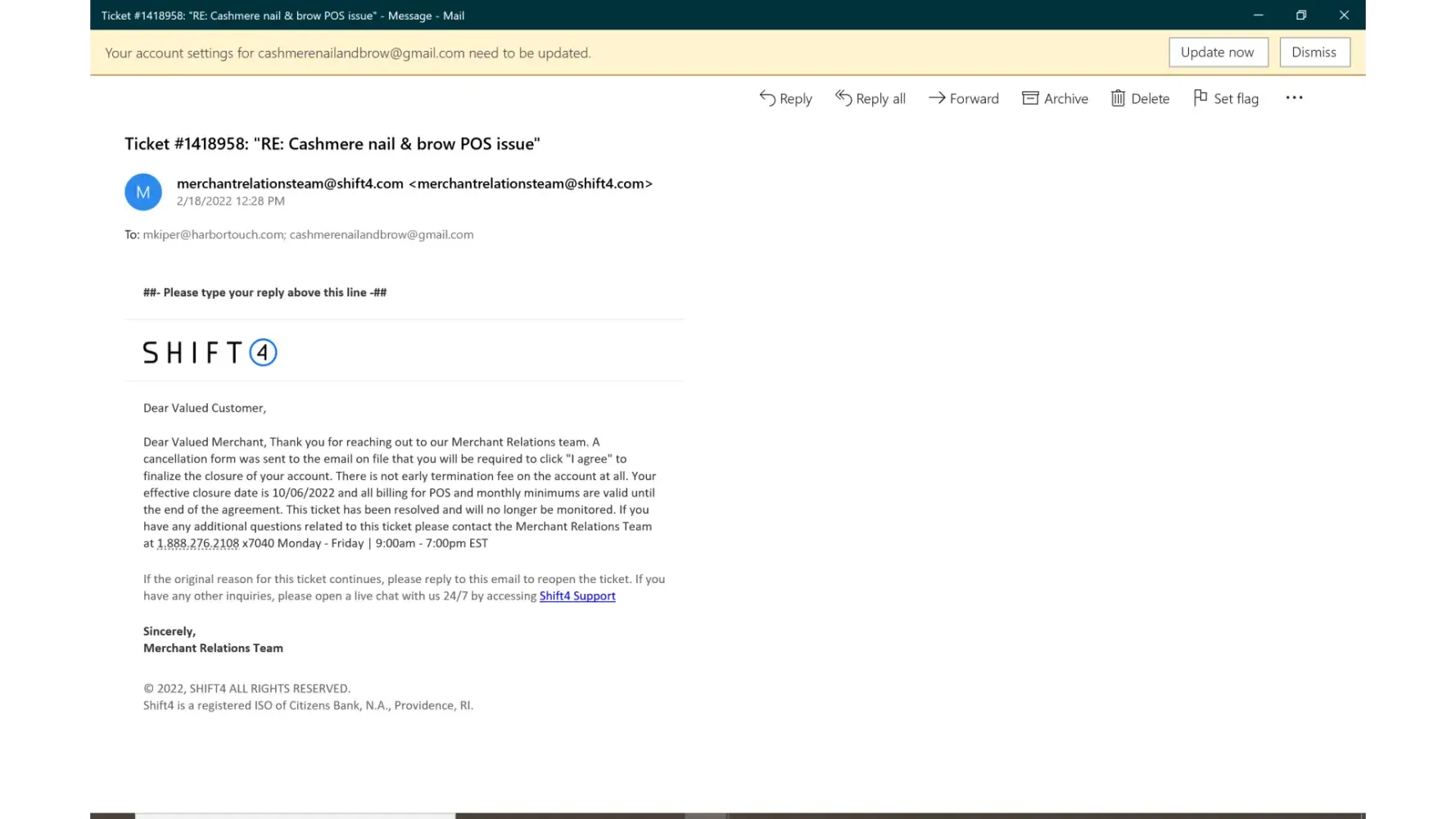Click recipient cashmerenailandbrow@gmail.com in To line

click(382, 234)
